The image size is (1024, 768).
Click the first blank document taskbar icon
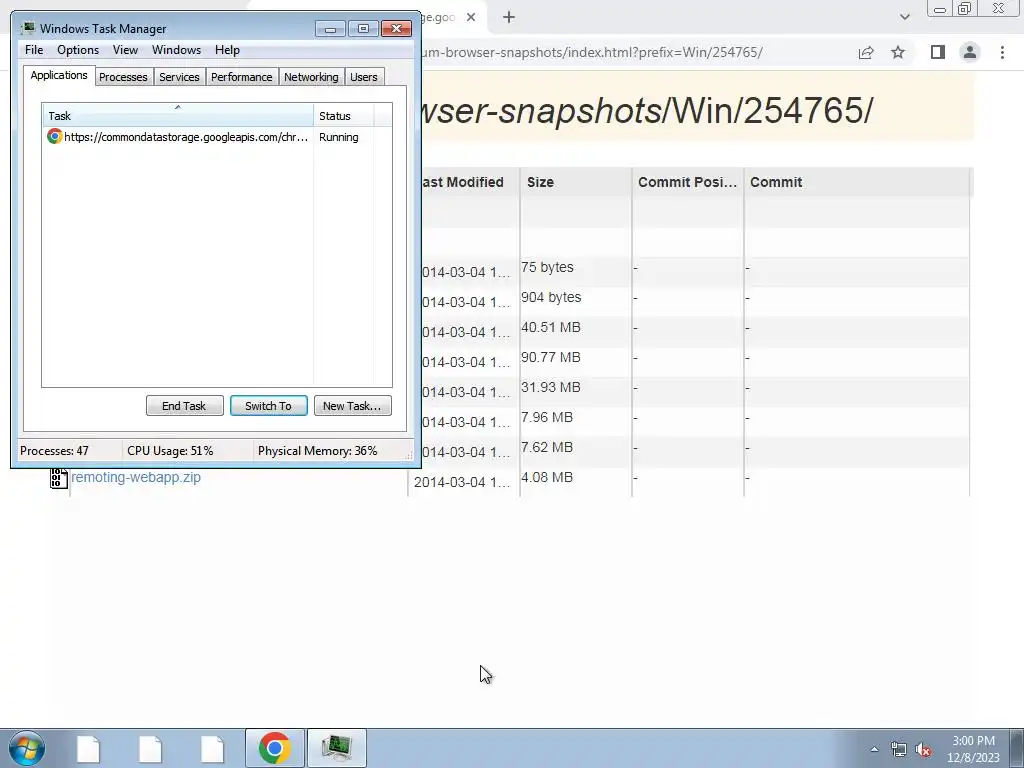point(88,748)
